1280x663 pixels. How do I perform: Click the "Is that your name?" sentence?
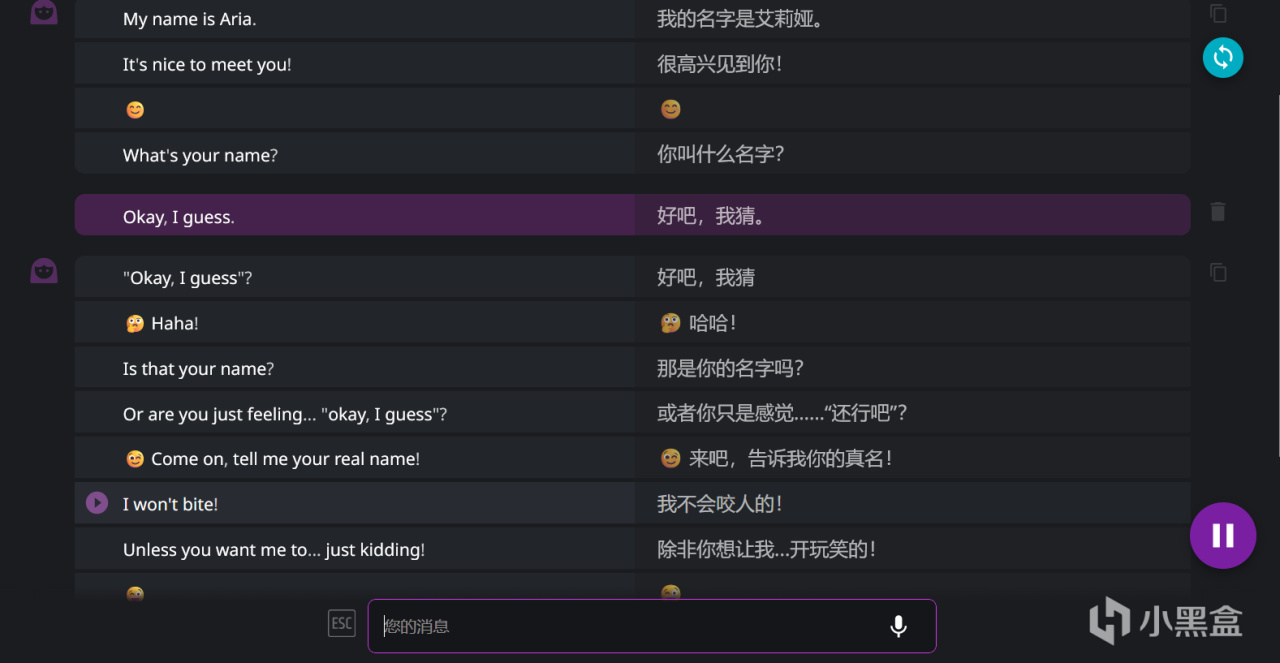(x=198, y=369)
